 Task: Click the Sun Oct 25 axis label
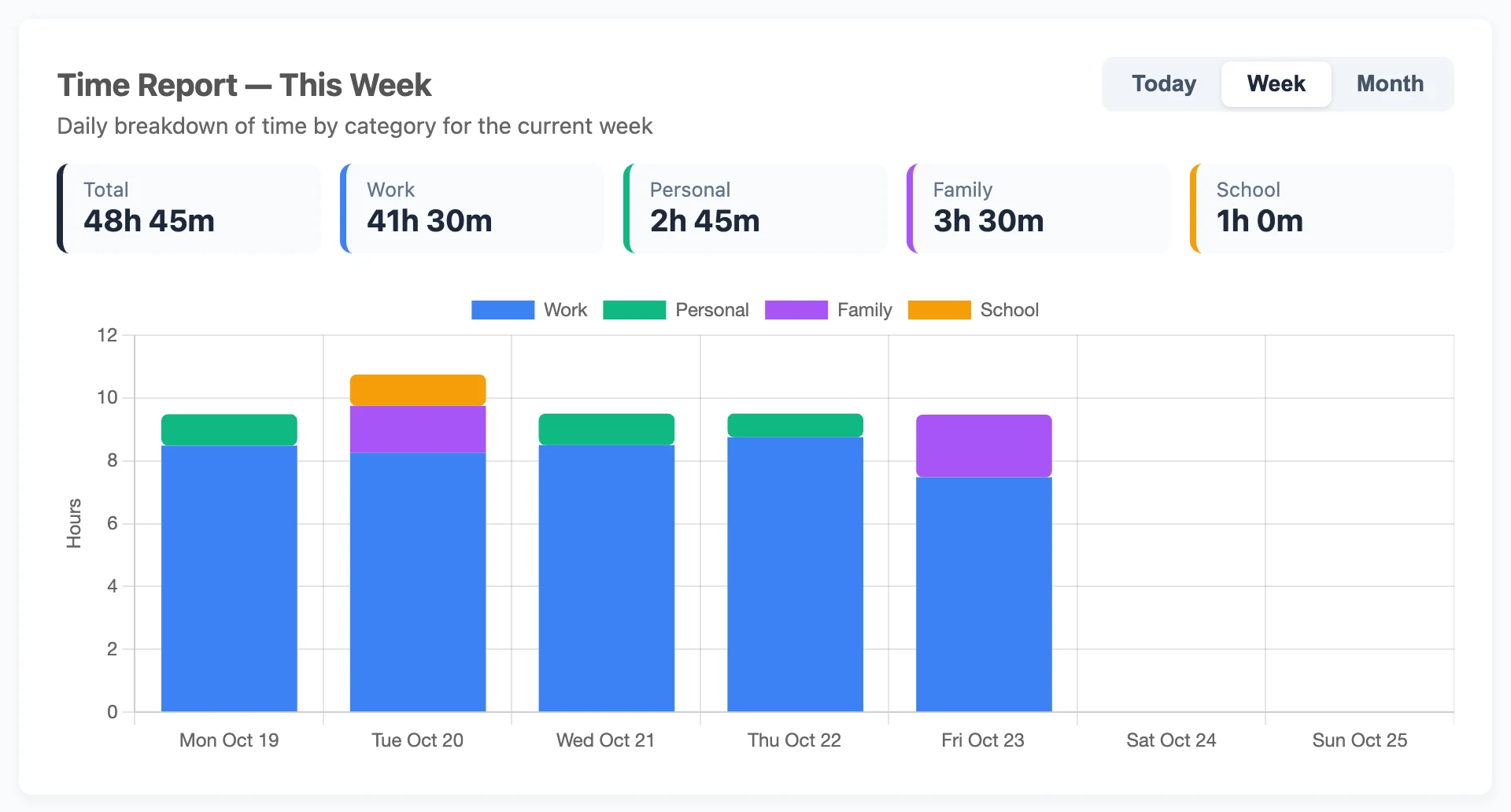click(x=1359, y=740)
